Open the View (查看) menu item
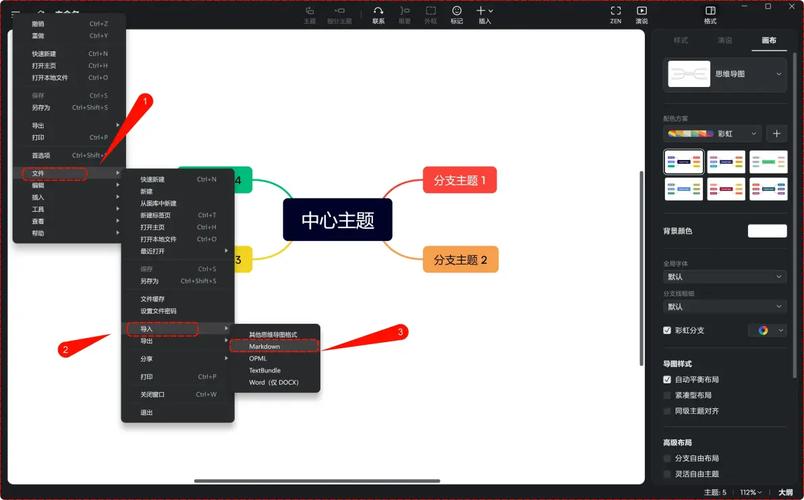This screenshot has width=804, height=500. pyautogui.click(x=69, y=221)
